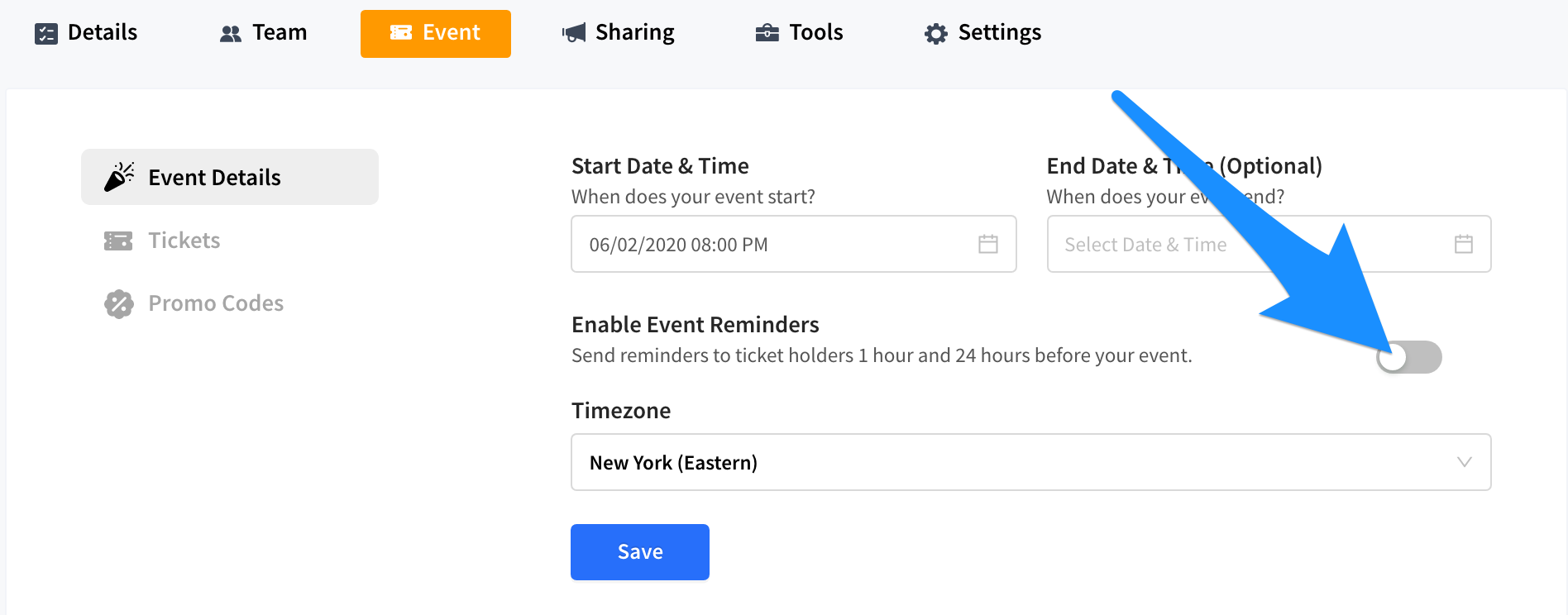Screen dimensions: 1568x615
Task: Click the Details checklist icon
Action: 46,34
